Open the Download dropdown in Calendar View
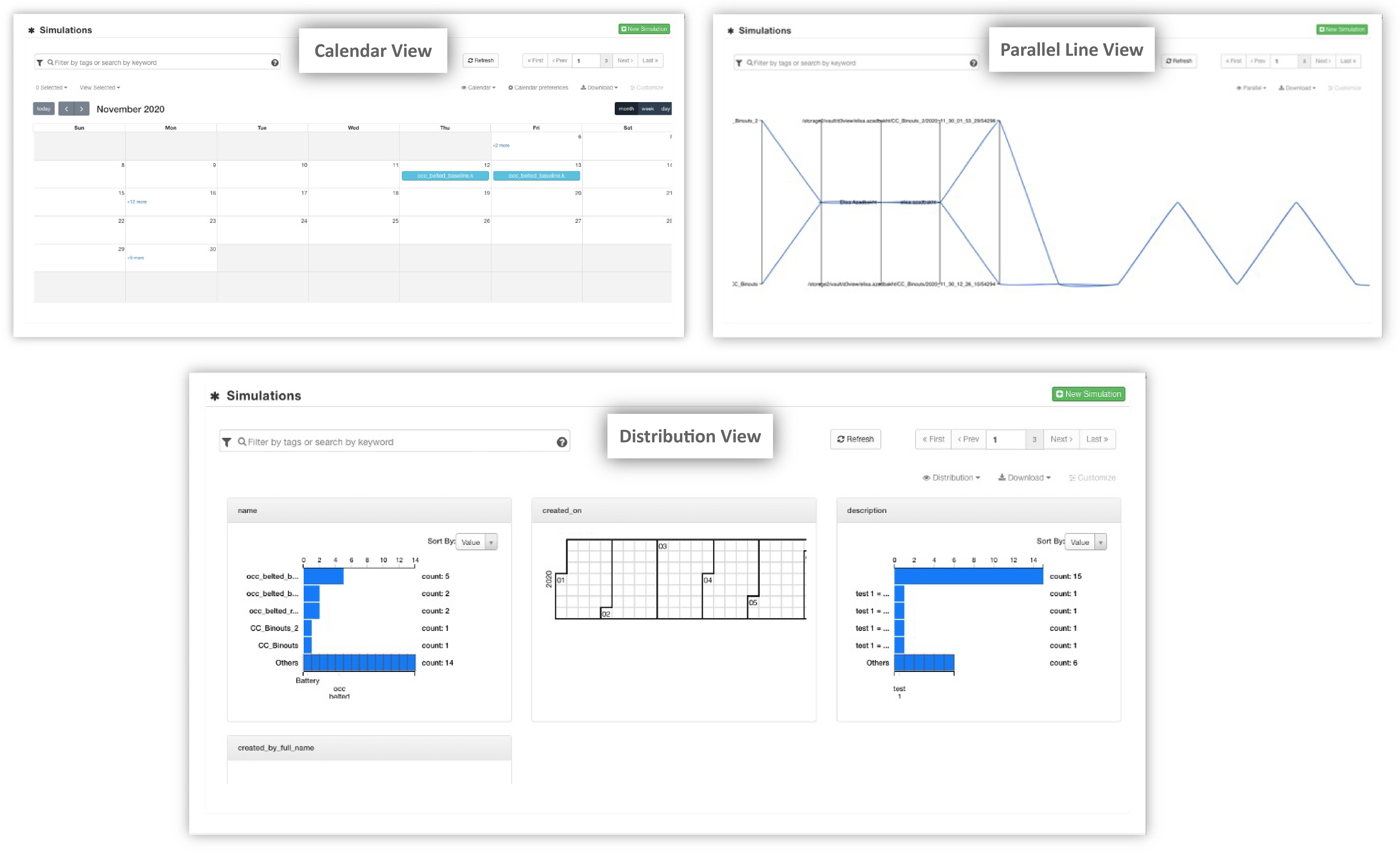This screenshot has height=854, width=1400. click(599, 88)
